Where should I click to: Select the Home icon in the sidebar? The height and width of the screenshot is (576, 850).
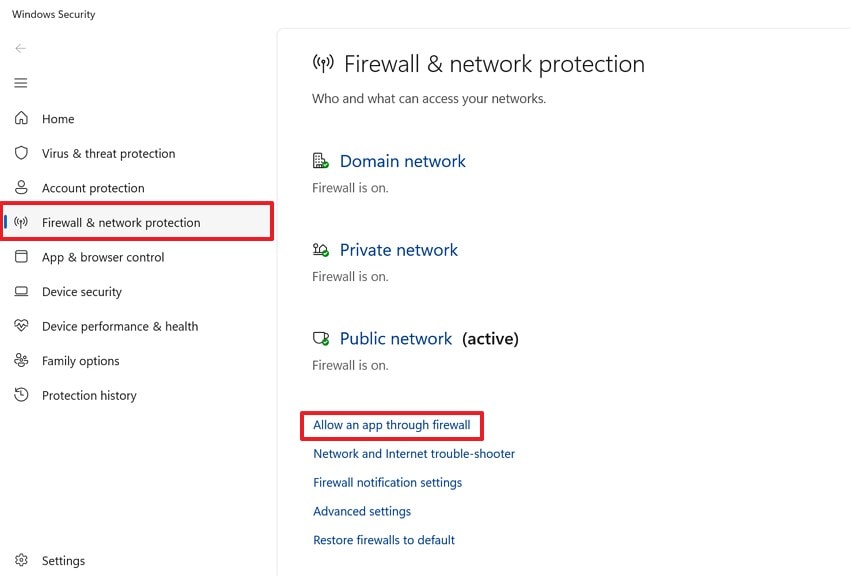click(21, 118)
